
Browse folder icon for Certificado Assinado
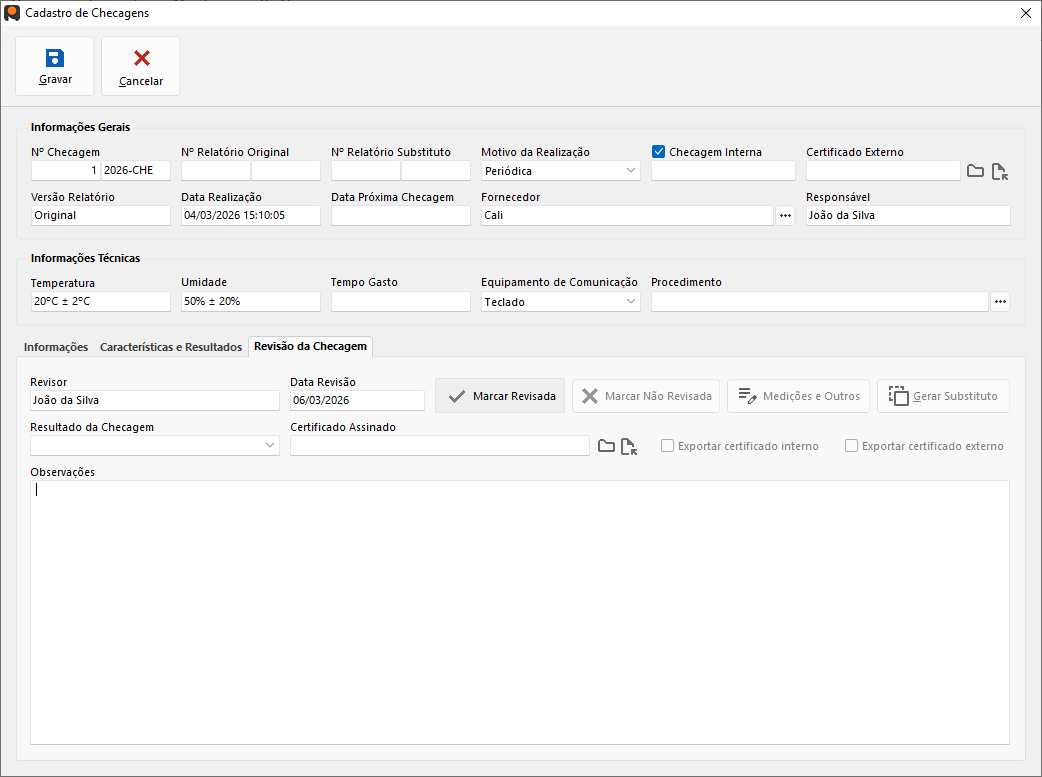point(606,446)
